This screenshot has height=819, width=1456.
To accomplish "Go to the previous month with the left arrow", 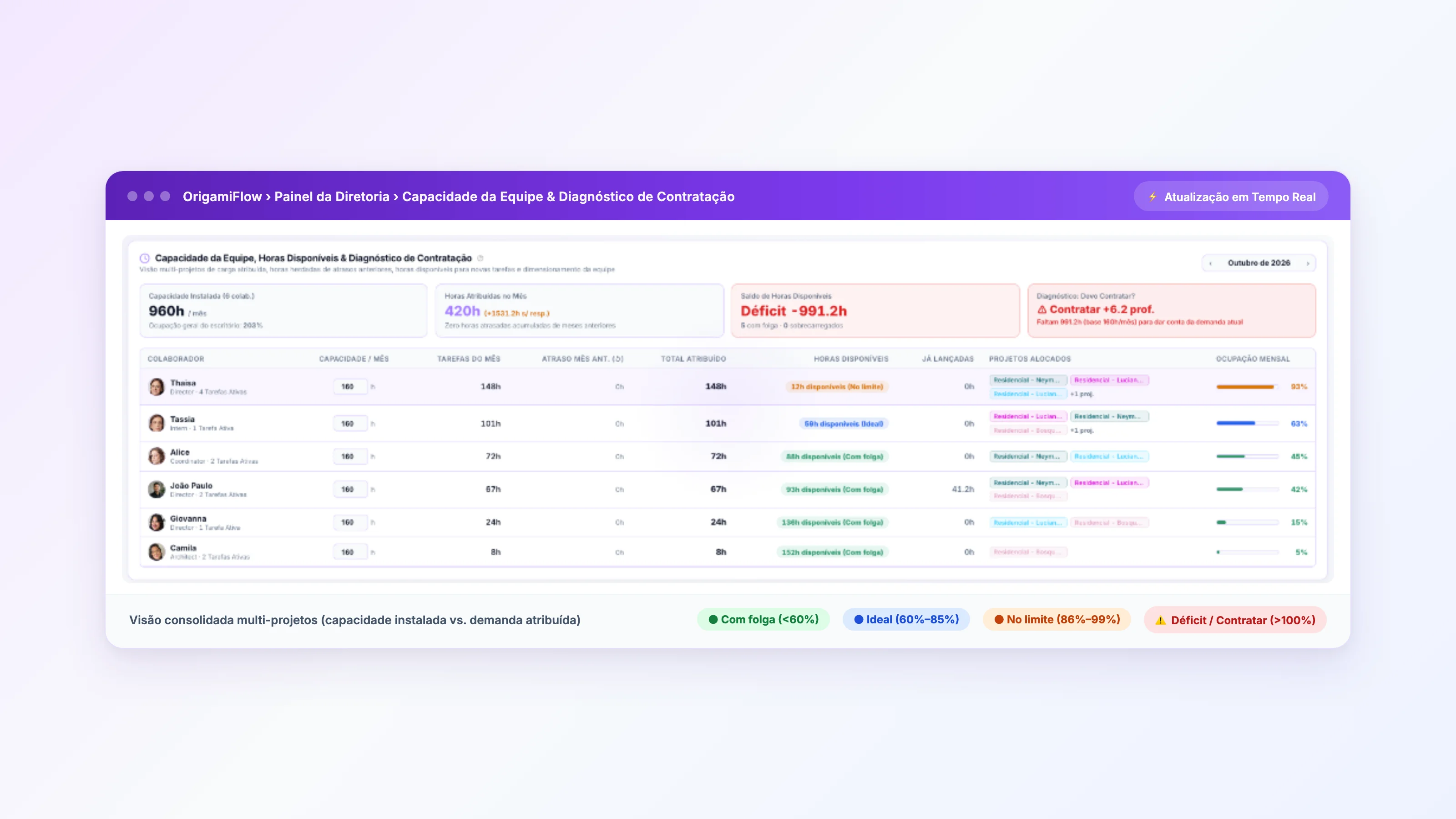I will click(1210, 263).
